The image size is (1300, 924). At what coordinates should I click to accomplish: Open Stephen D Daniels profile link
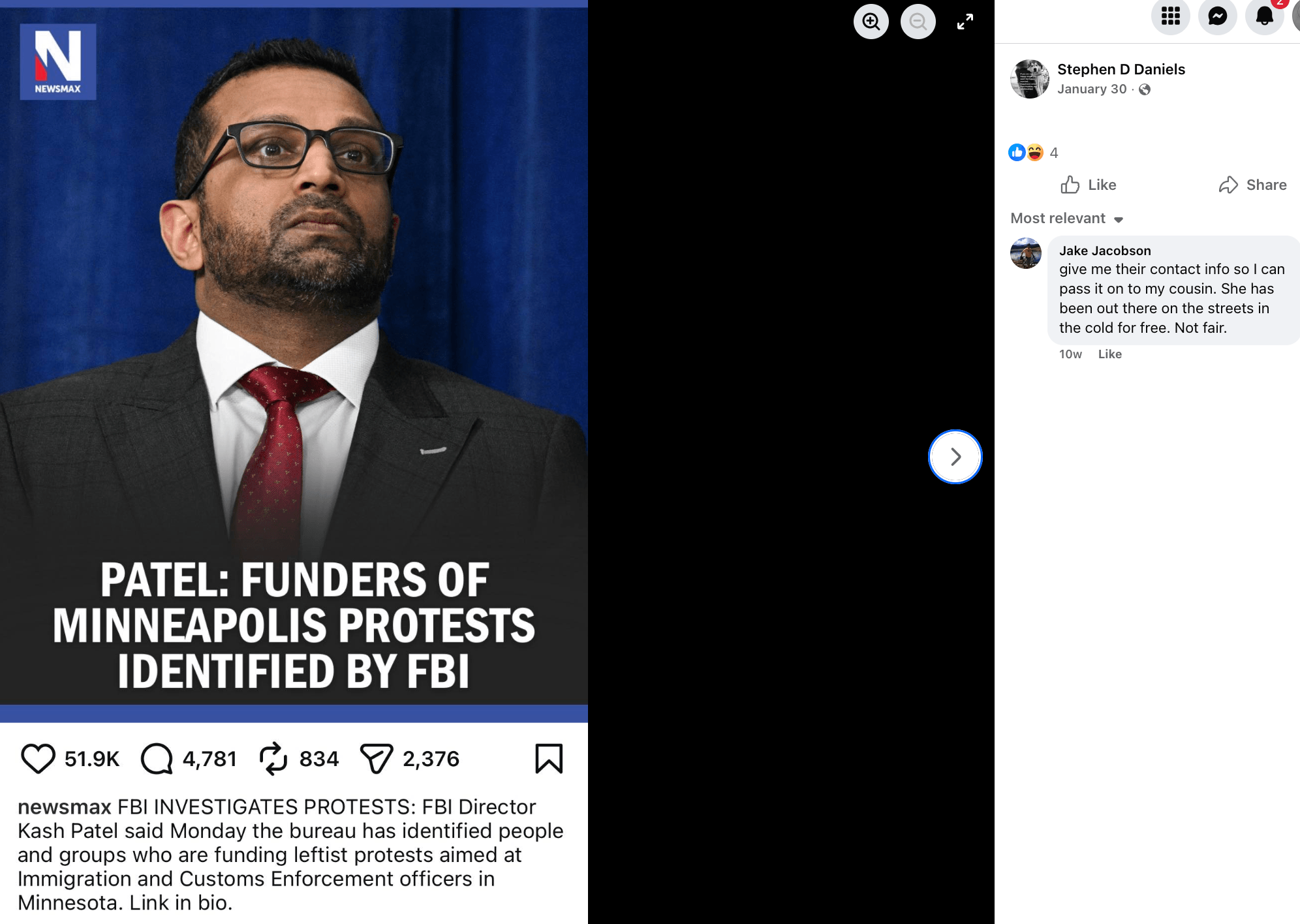click(1121, 69)
